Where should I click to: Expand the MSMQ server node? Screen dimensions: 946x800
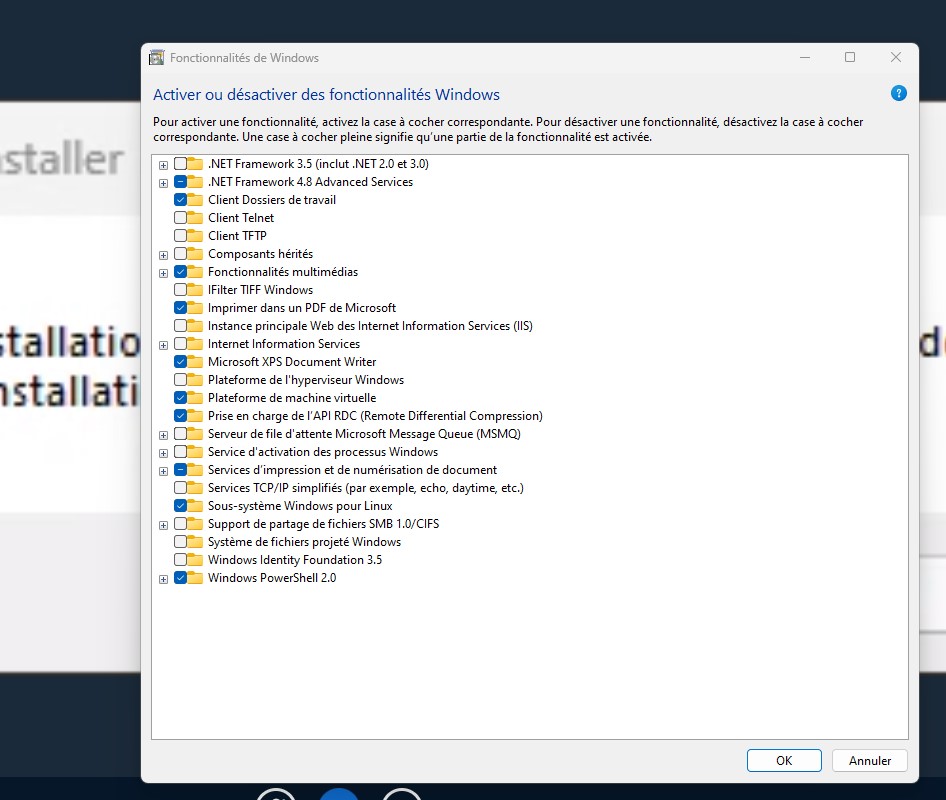point(163,435)
